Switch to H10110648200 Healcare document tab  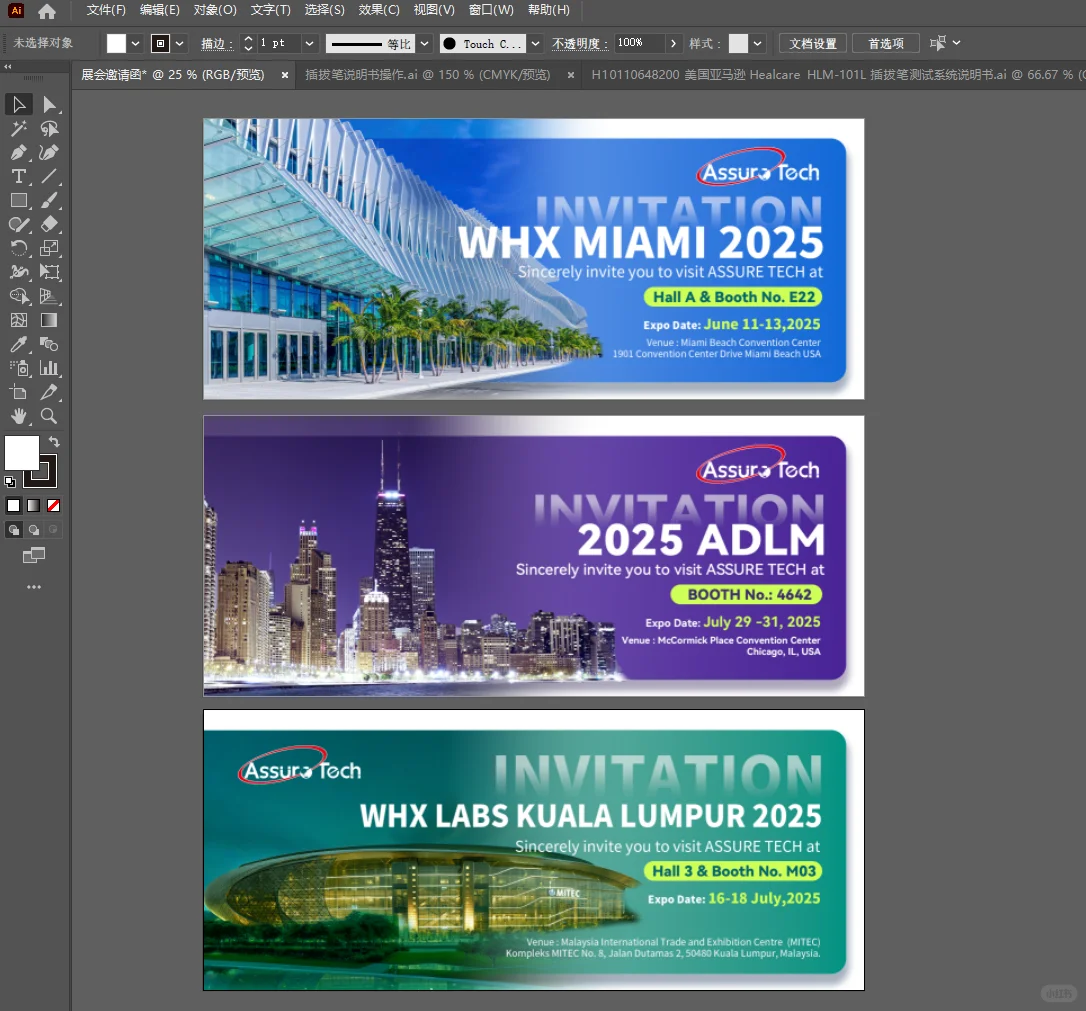[x=833, y=75]
